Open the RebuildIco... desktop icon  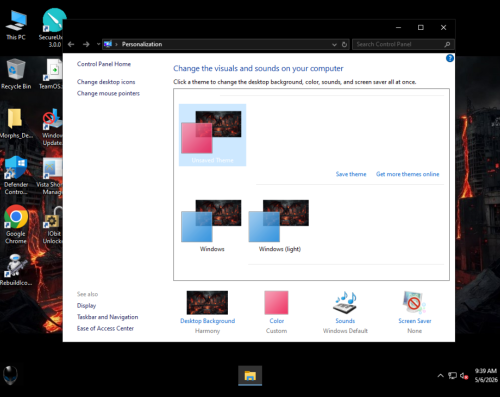[x=15, y=270]
